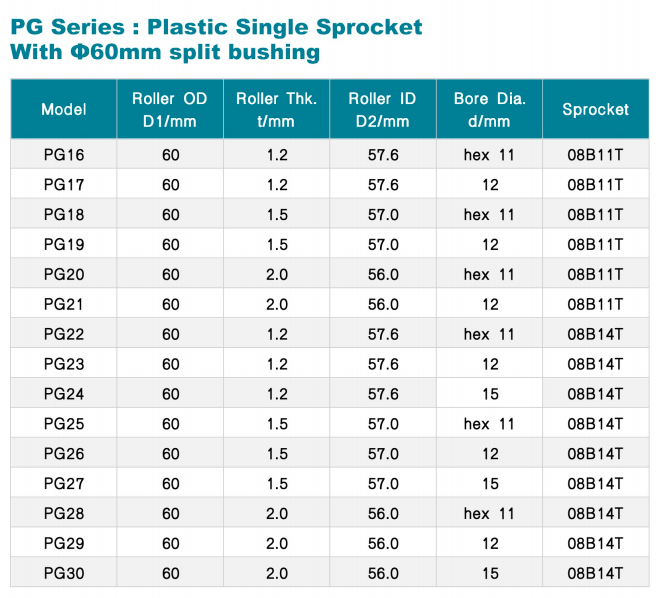The height and width of the screenshot is (598, 664).
Task: Click the Φ60mm split bushing subtitle
Action: 164,52
